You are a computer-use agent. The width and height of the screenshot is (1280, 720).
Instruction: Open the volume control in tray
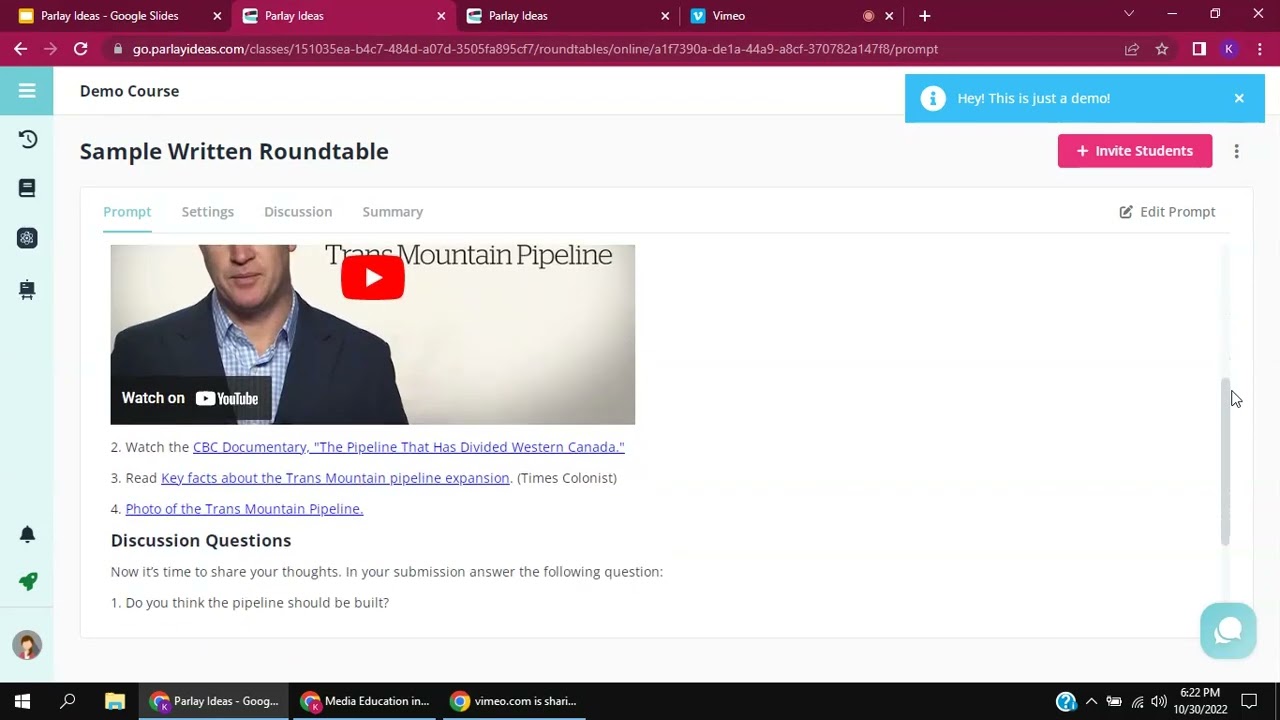click(1159, 701)
